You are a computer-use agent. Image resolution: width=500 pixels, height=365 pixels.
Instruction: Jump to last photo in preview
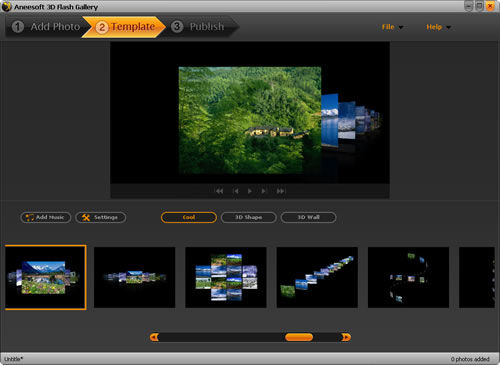pos(280,191)
